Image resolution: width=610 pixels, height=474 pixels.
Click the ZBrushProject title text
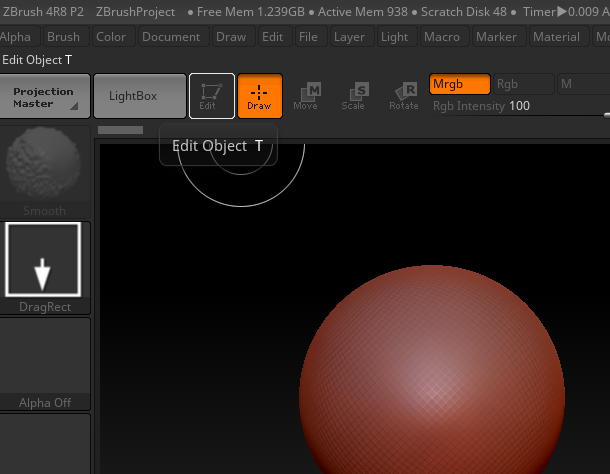(135, 12)
